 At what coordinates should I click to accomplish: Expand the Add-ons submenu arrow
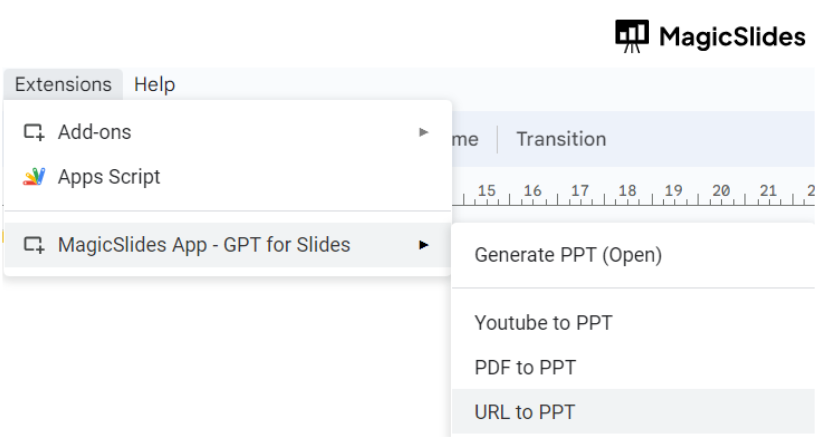pos(424,132)
